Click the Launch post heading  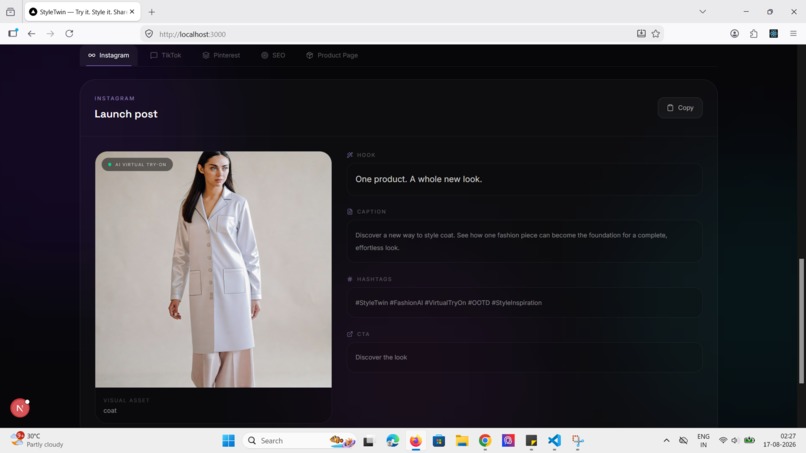(x=126, y=114)
